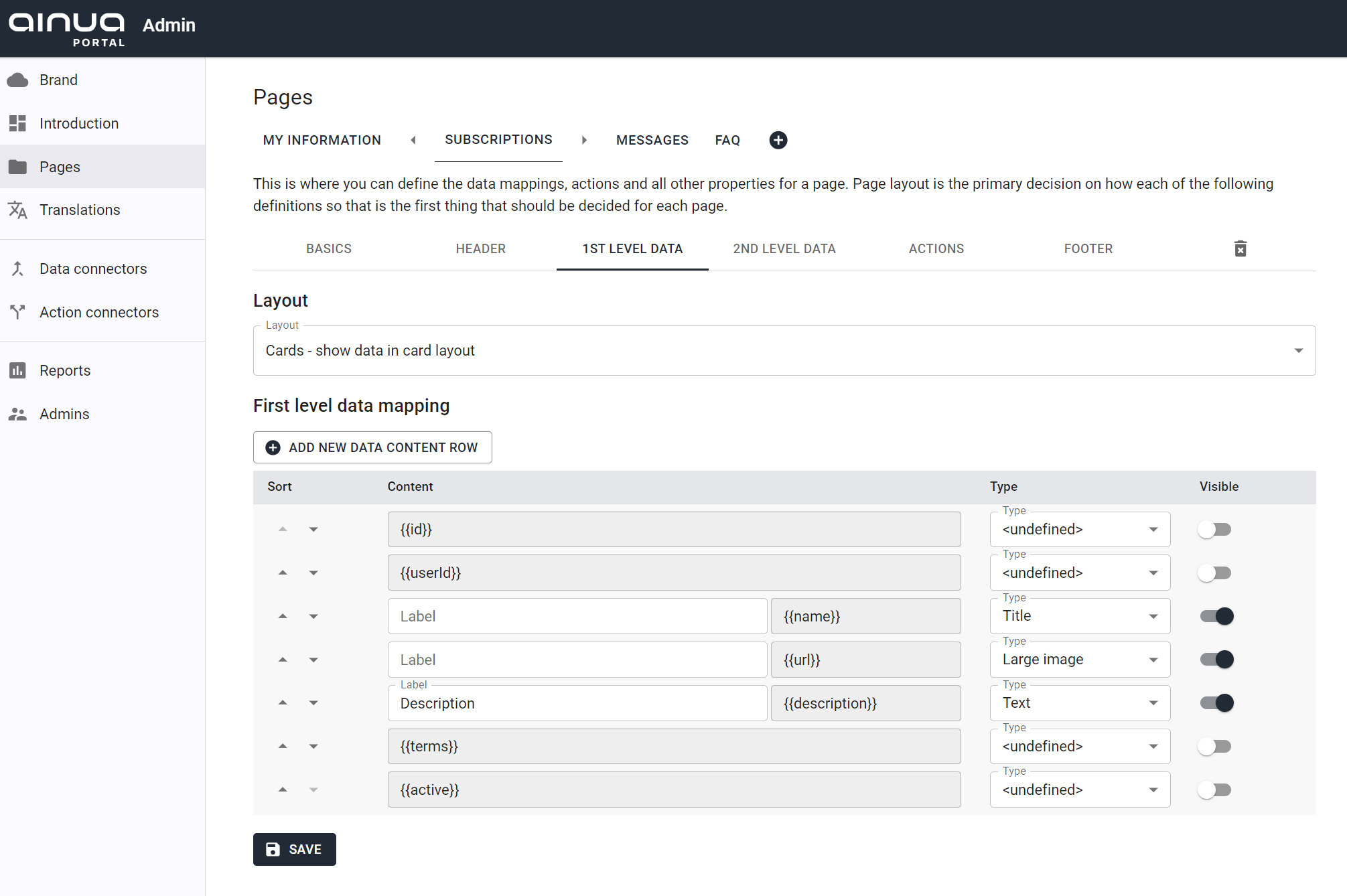Enable visibility for {{active}} row

(1214, 790)
